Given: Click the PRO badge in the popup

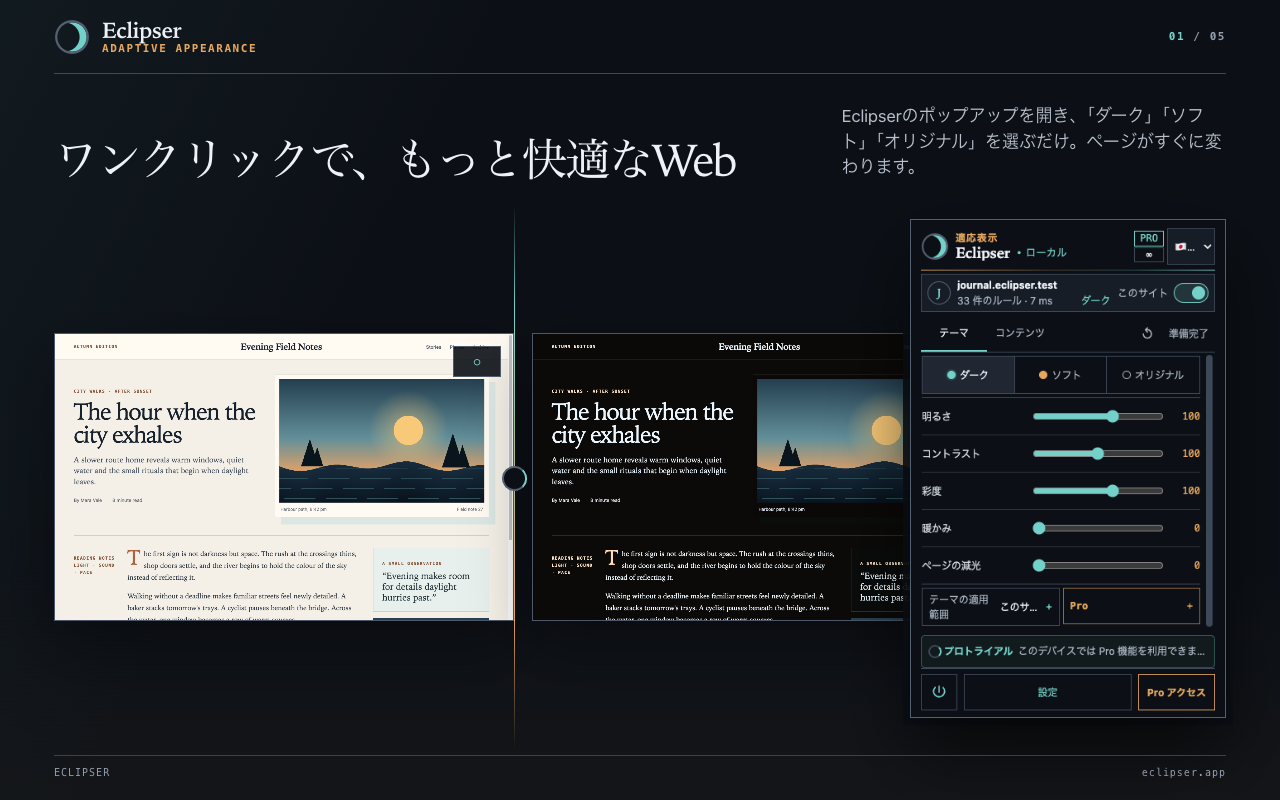Looking at the screenshot, I should coord(1149,238).
